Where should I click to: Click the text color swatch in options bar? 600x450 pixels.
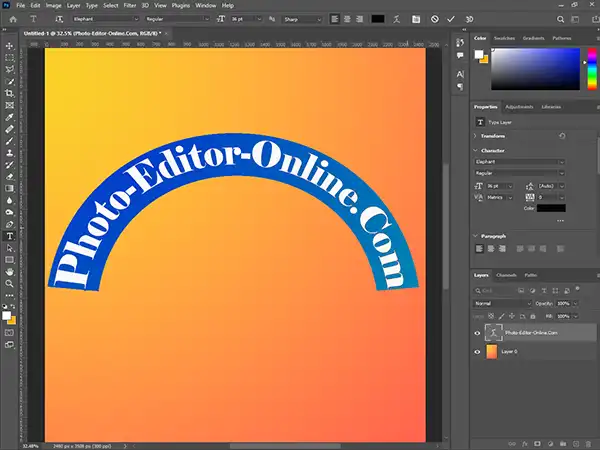pos(378,19)
